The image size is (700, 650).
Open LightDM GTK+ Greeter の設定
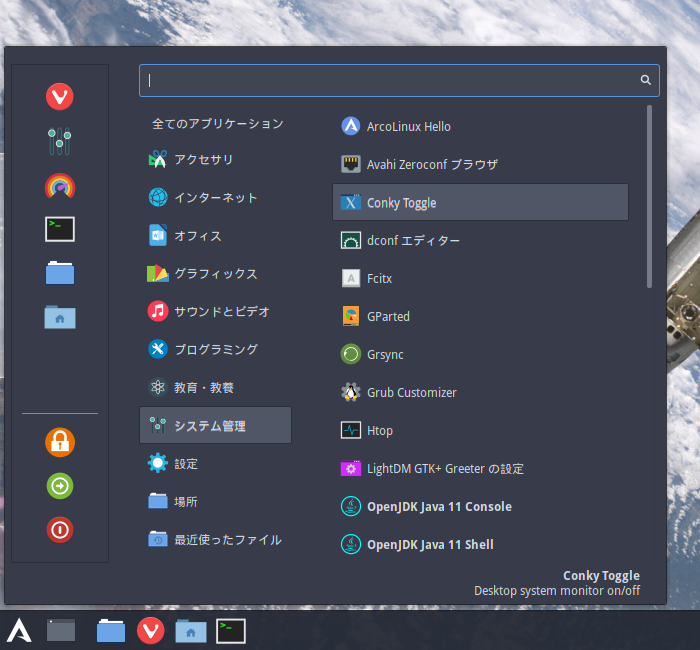click(x=480, y=468)
